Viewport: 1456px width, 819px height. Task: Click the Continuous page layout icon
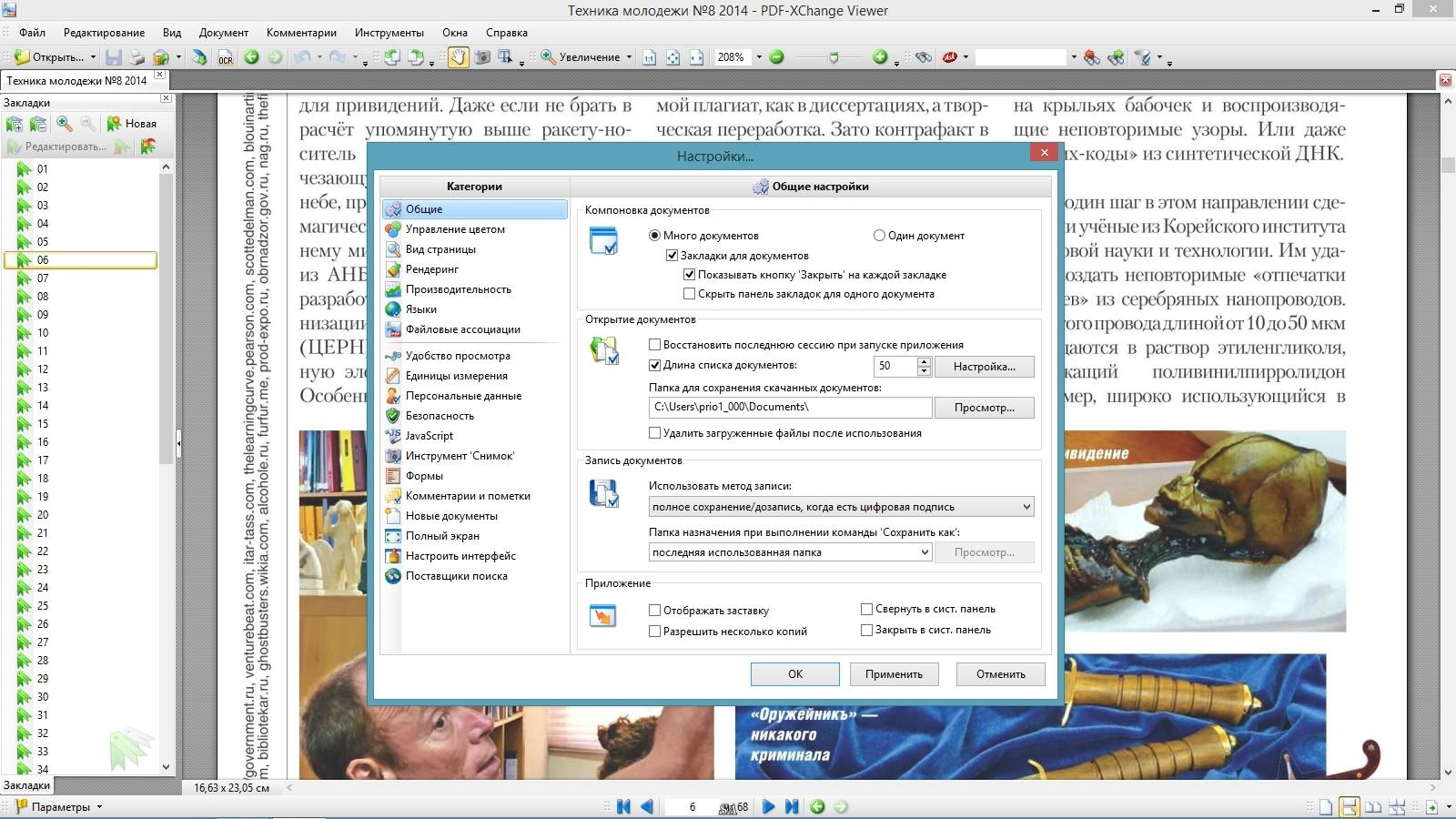[1349, 806]
